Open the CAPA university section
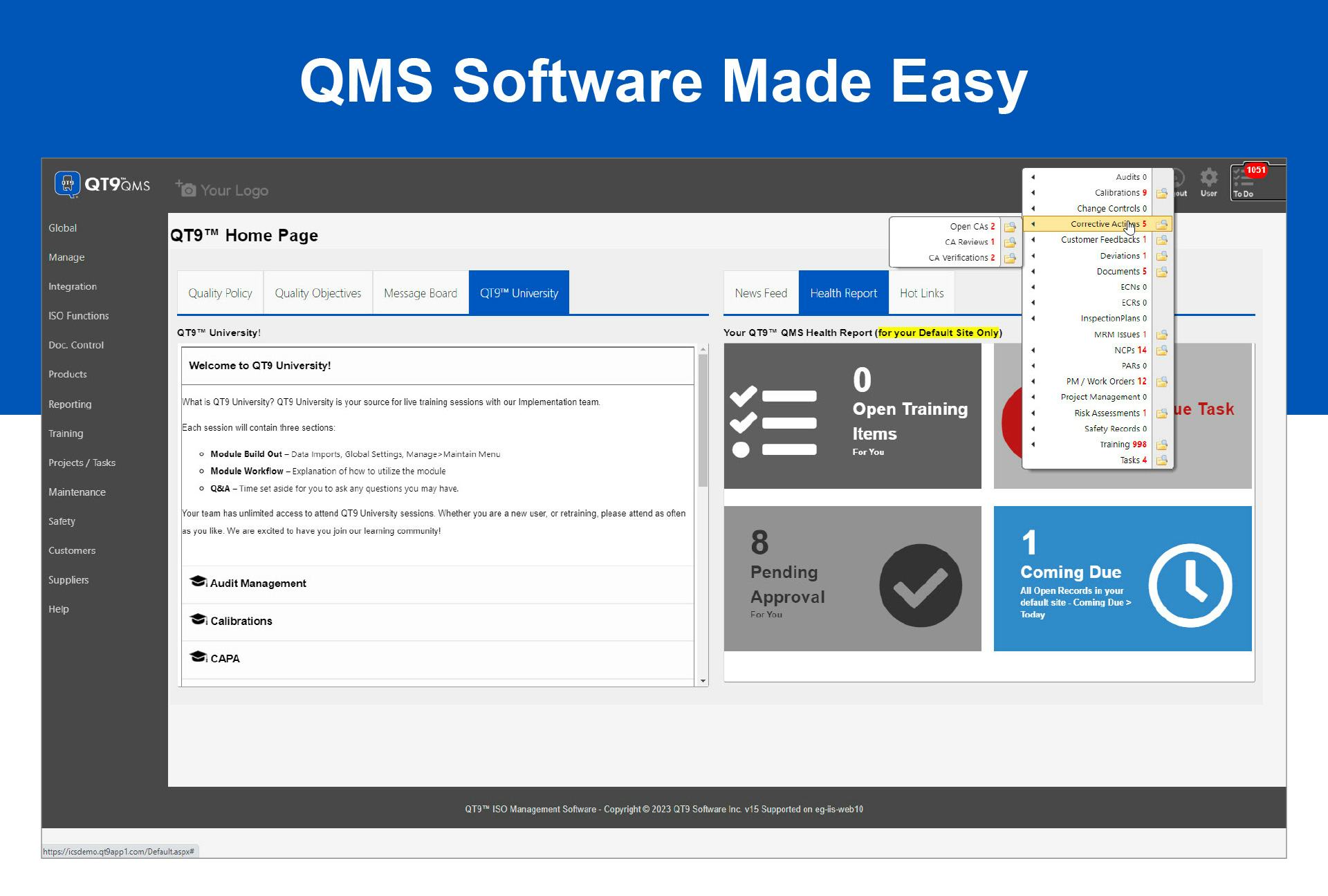The height and width of the screenshot is (896, 1328). coord(438,659)
